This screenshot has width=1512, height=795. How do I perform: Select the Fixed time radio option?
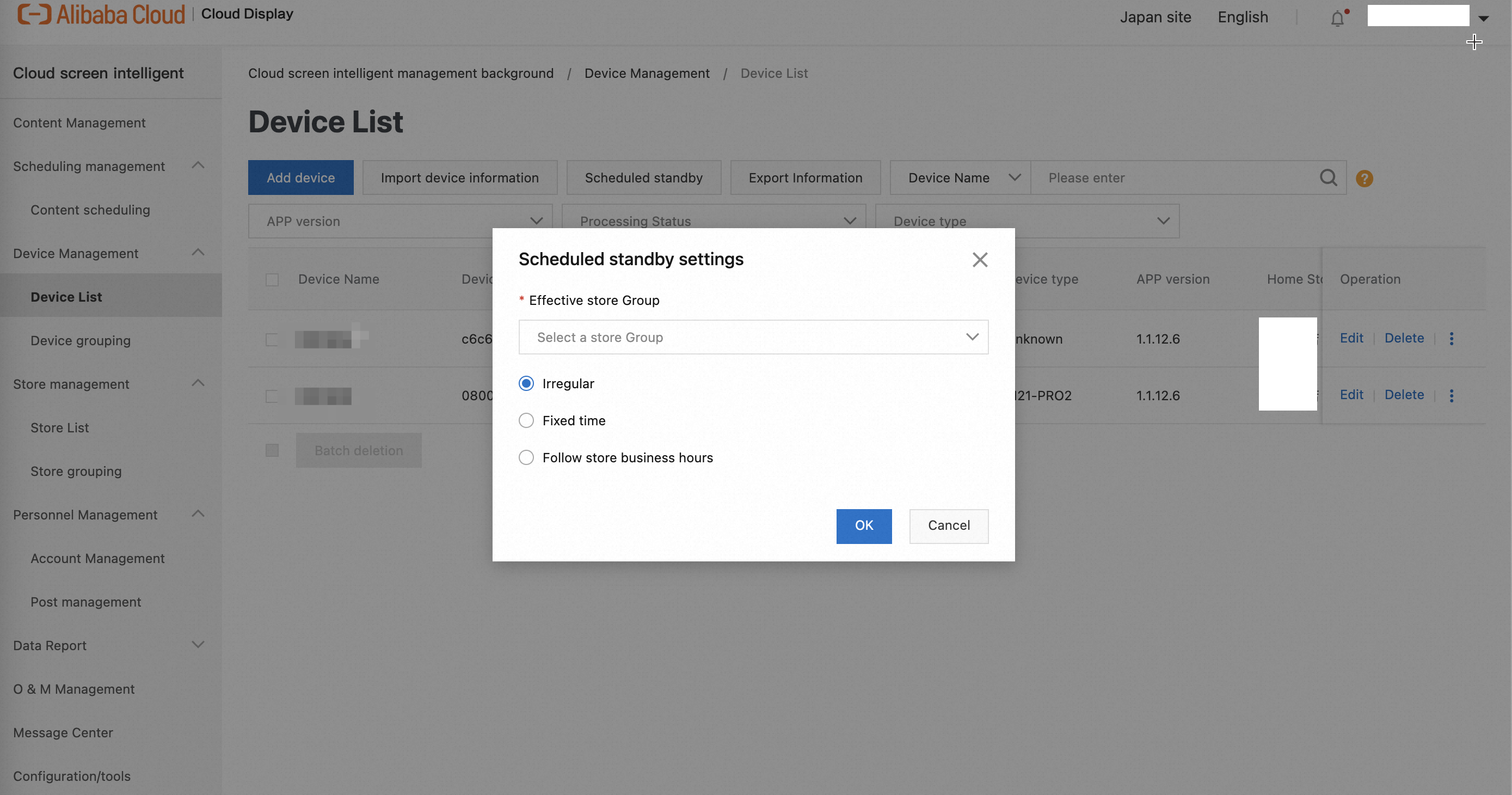526,420
